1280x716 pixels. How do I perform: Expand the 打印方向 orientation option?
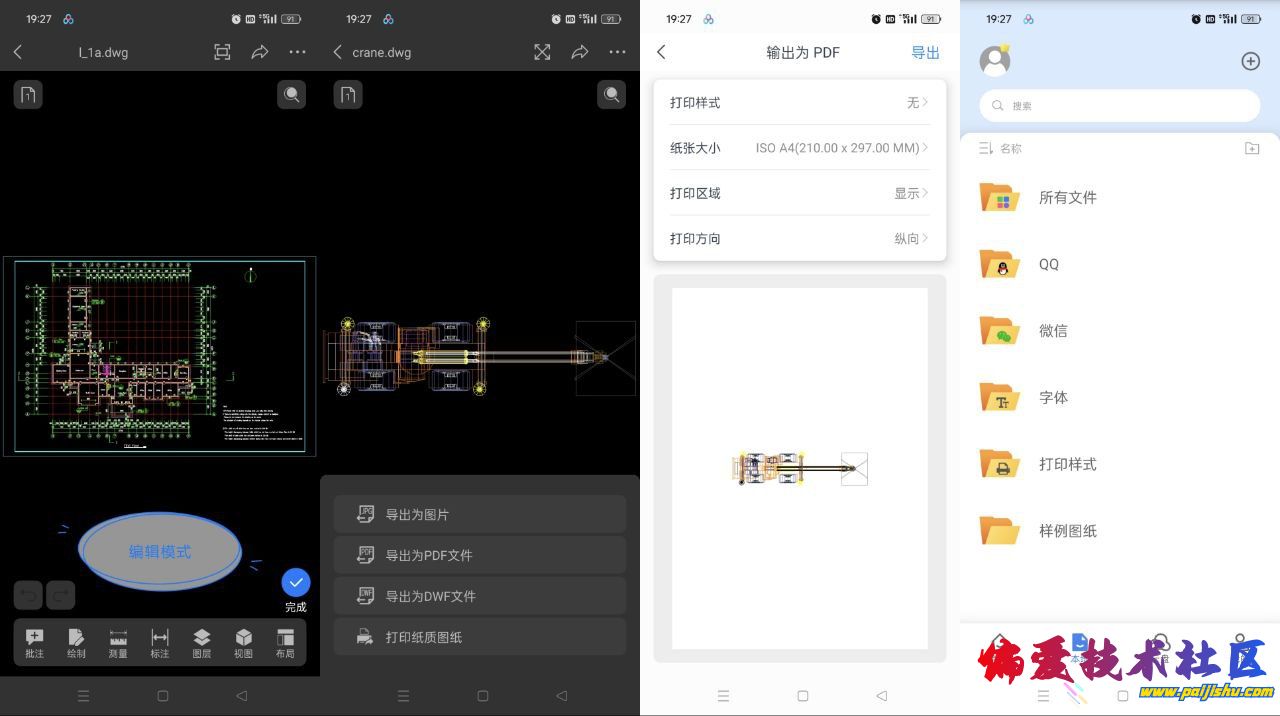(x=799, y=238)
